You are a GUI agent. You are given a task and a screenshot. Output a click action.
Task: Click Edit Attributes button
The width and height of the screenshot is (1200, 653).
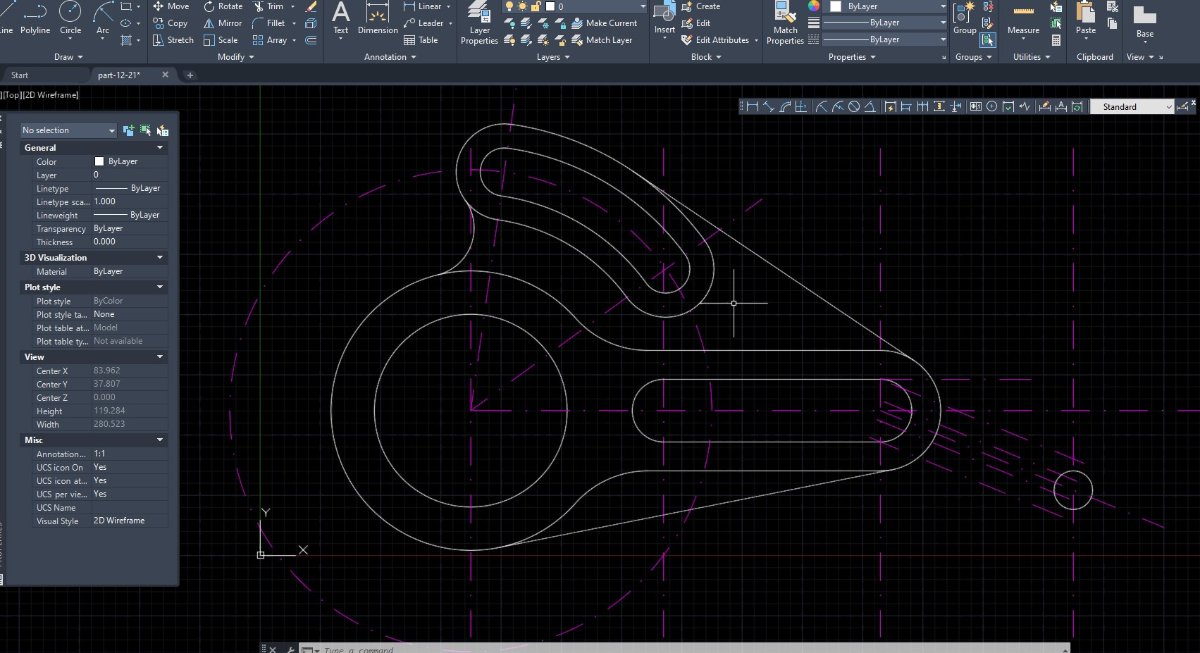[x=716, y=40]
